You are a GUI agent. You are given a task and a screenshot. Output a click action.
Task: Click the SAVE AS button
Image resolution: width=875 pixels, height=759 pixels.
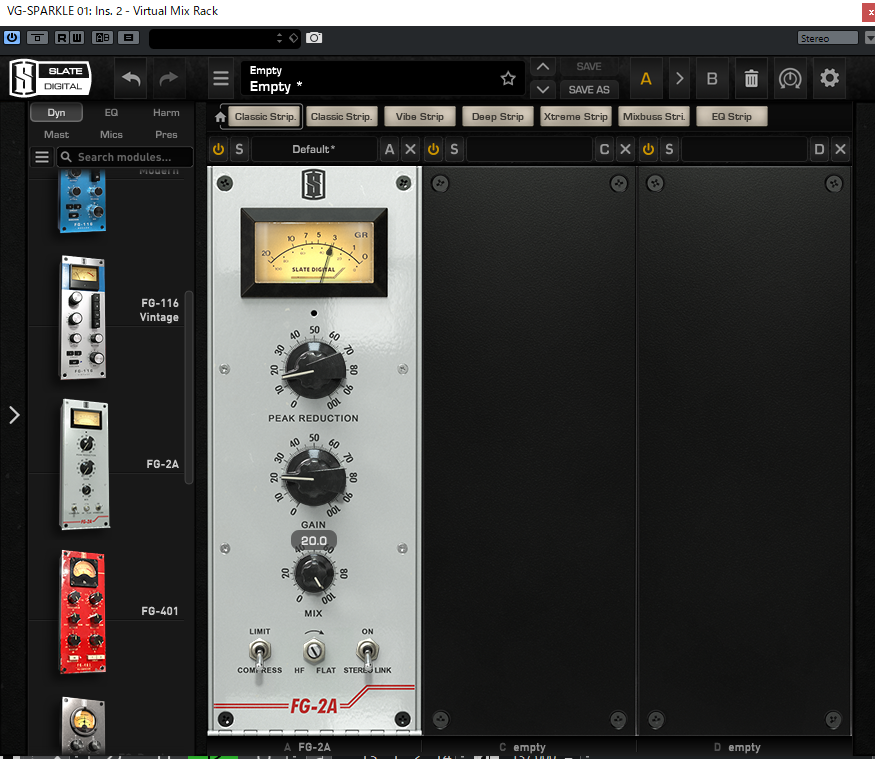coord(589,89)
